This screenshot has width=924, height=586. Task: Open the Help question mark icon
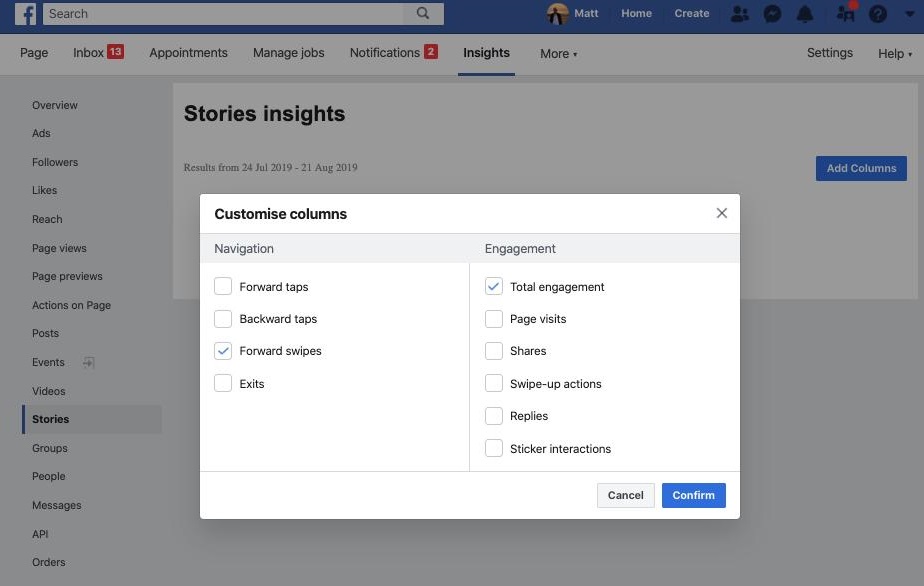click(877, 14)
